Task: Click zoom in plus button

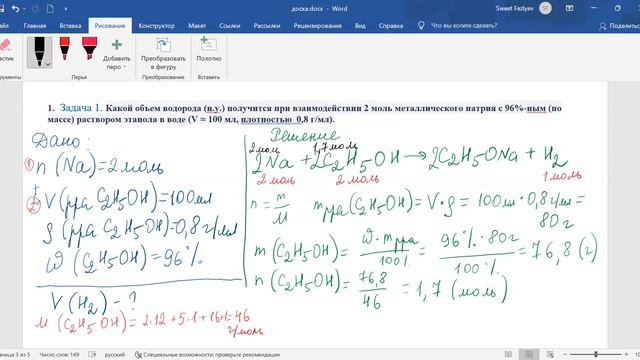Action: [x=627, y=354]
